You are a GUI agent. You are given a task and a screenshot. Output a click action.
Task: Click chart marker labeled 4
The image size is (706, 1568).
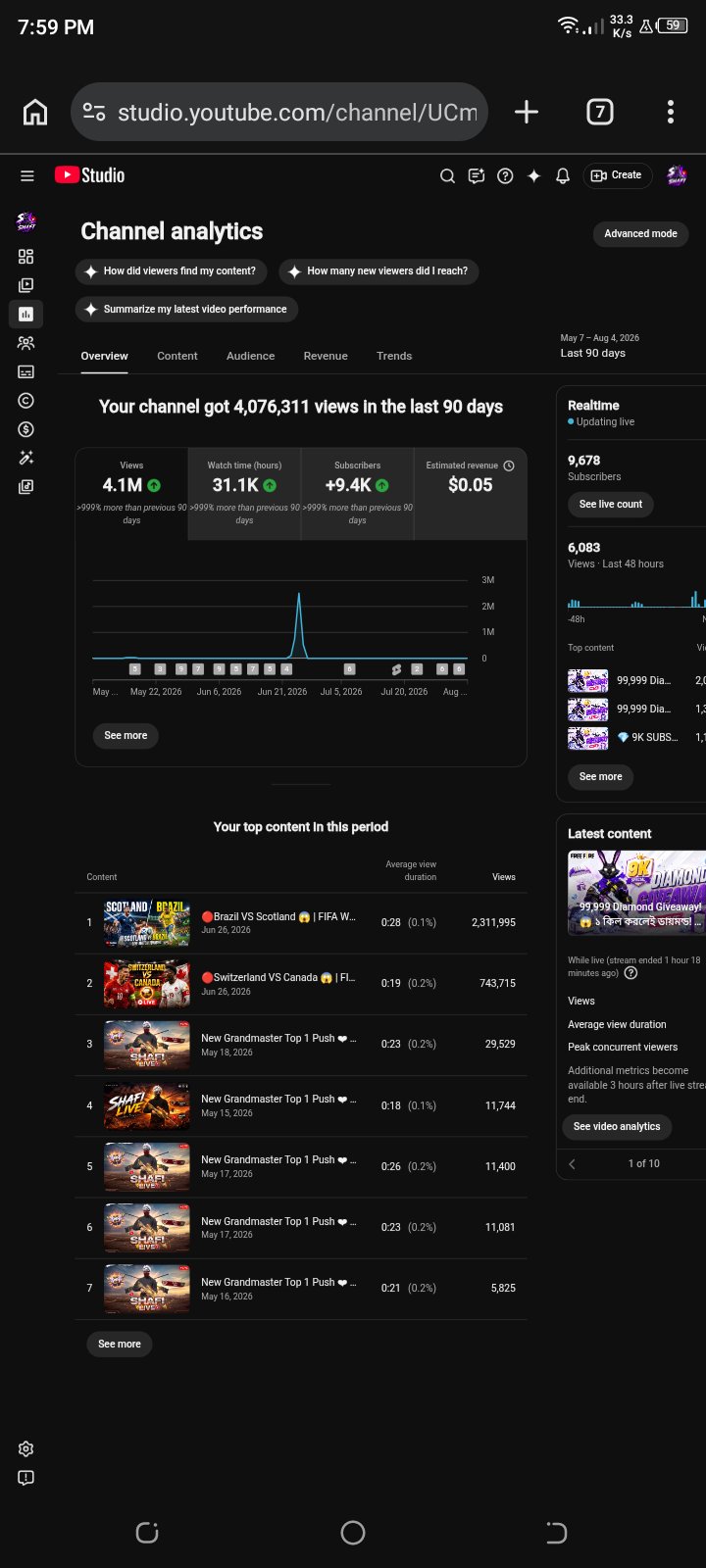(286, 669)
